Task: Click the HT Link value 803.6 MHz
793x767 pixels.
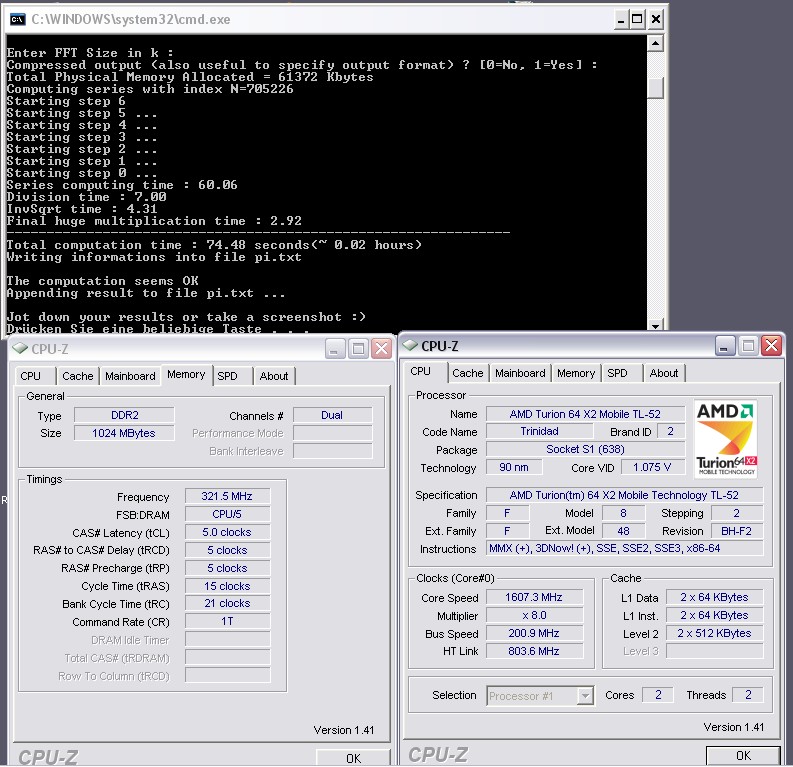Action: (x=535, y=651)
